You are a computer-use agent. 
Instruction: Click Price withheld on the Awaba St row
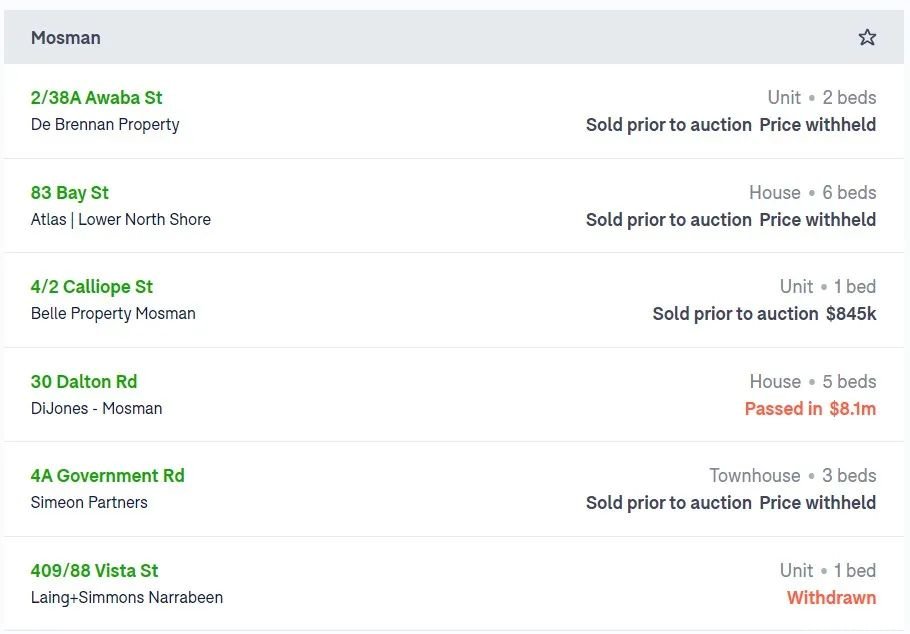pyautogui.click(x=818, y=125)
